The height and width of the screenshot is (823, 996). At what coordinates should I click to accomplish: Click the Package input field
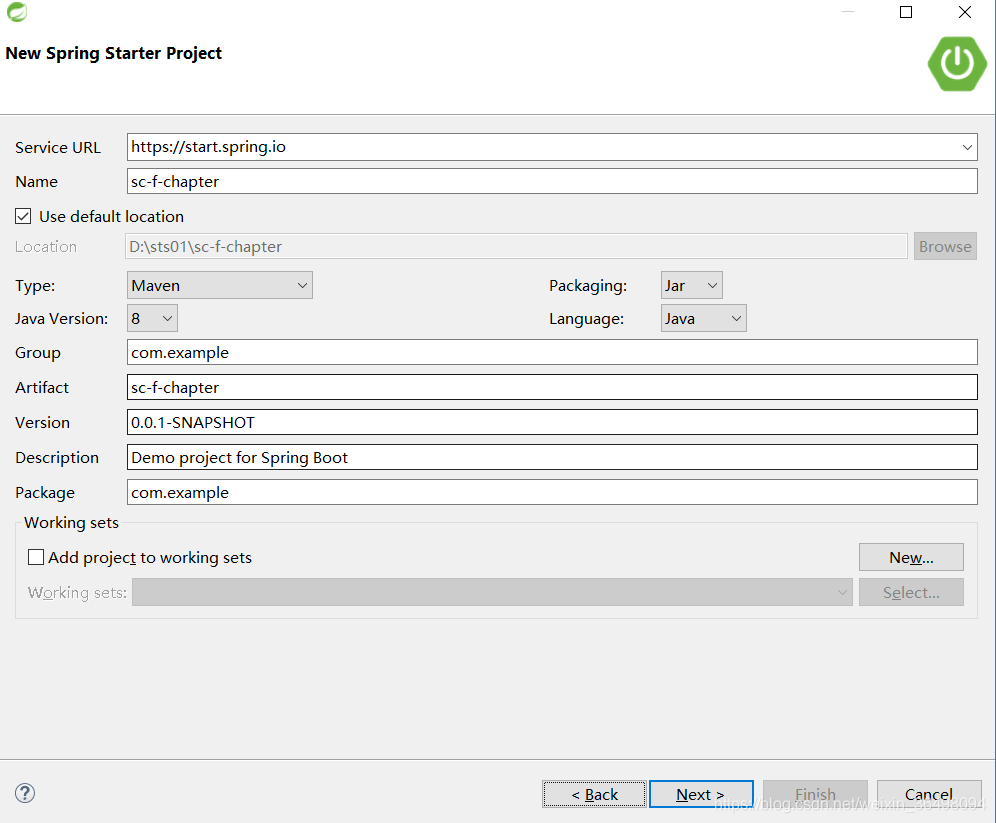tap(552, 492)
